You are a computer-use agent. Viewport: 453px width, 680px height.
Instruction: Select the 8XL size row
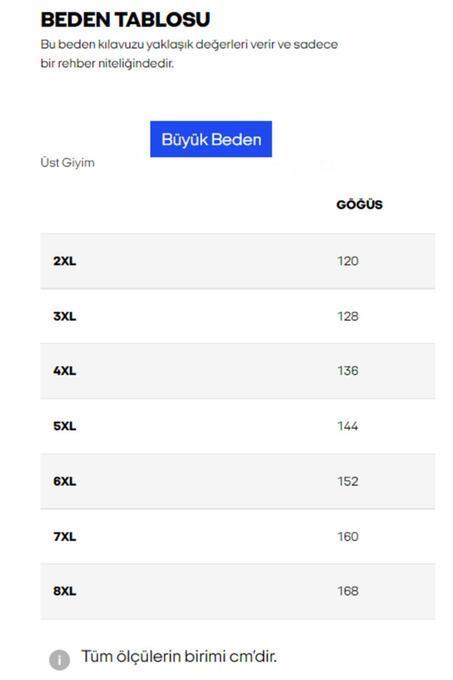[x=238, y=591]
